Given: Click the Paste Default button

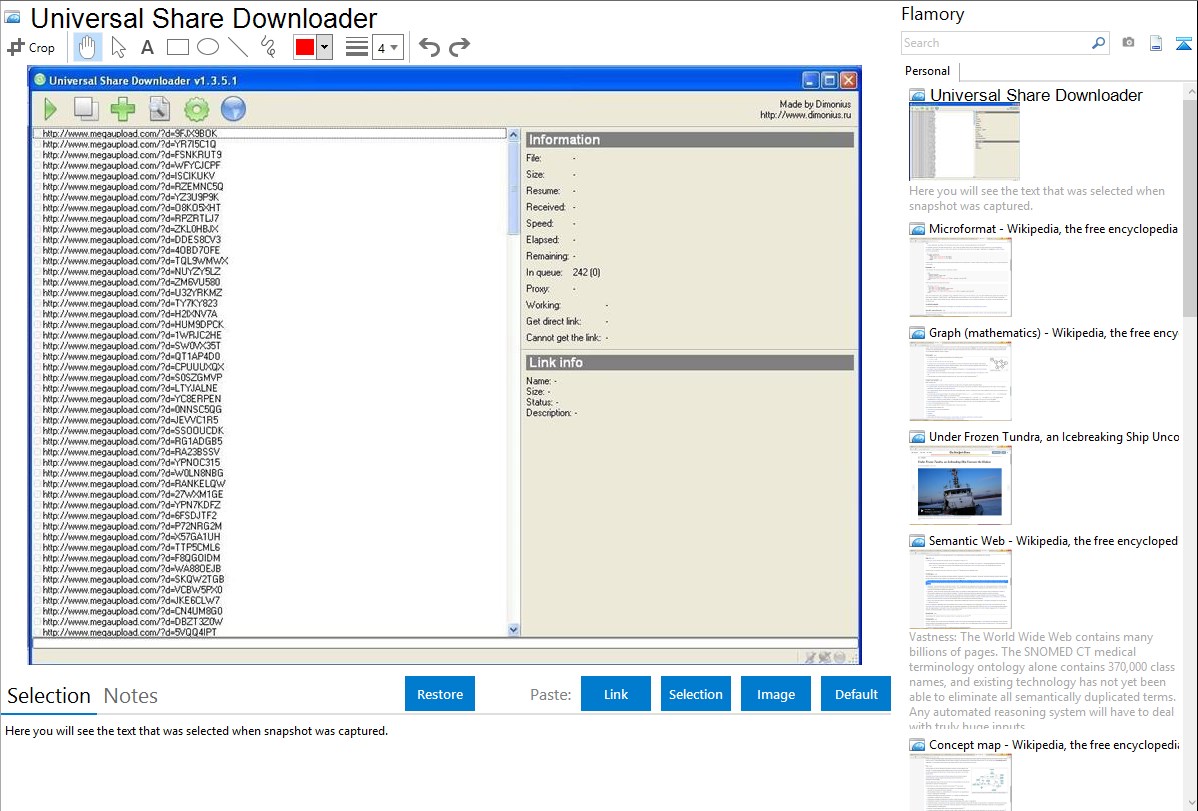Looking at the screenshot, I should tap(856, 694).
